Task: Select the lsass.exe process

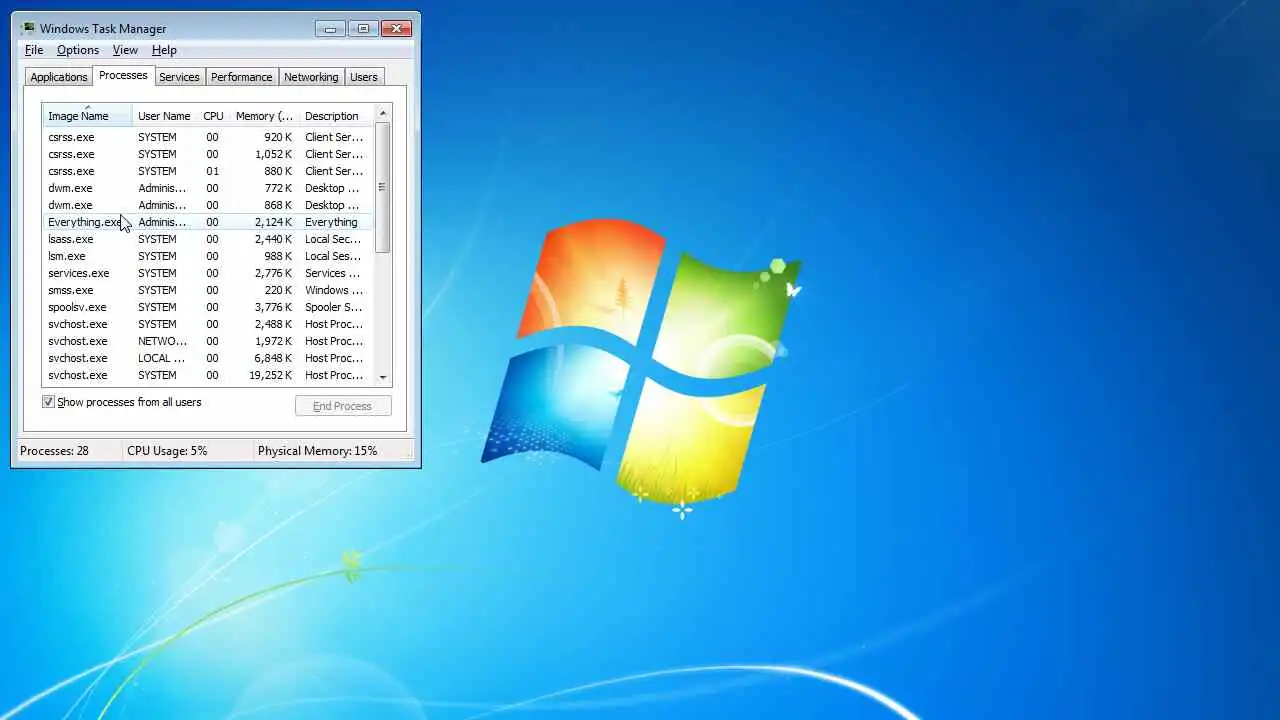Action: [206, 239]
